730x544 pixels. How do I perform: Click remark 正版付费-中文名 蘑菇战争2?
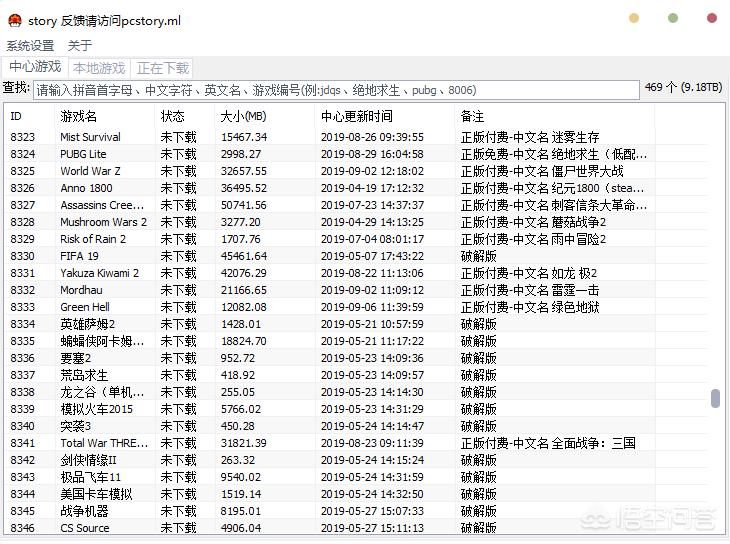(533, 222)
